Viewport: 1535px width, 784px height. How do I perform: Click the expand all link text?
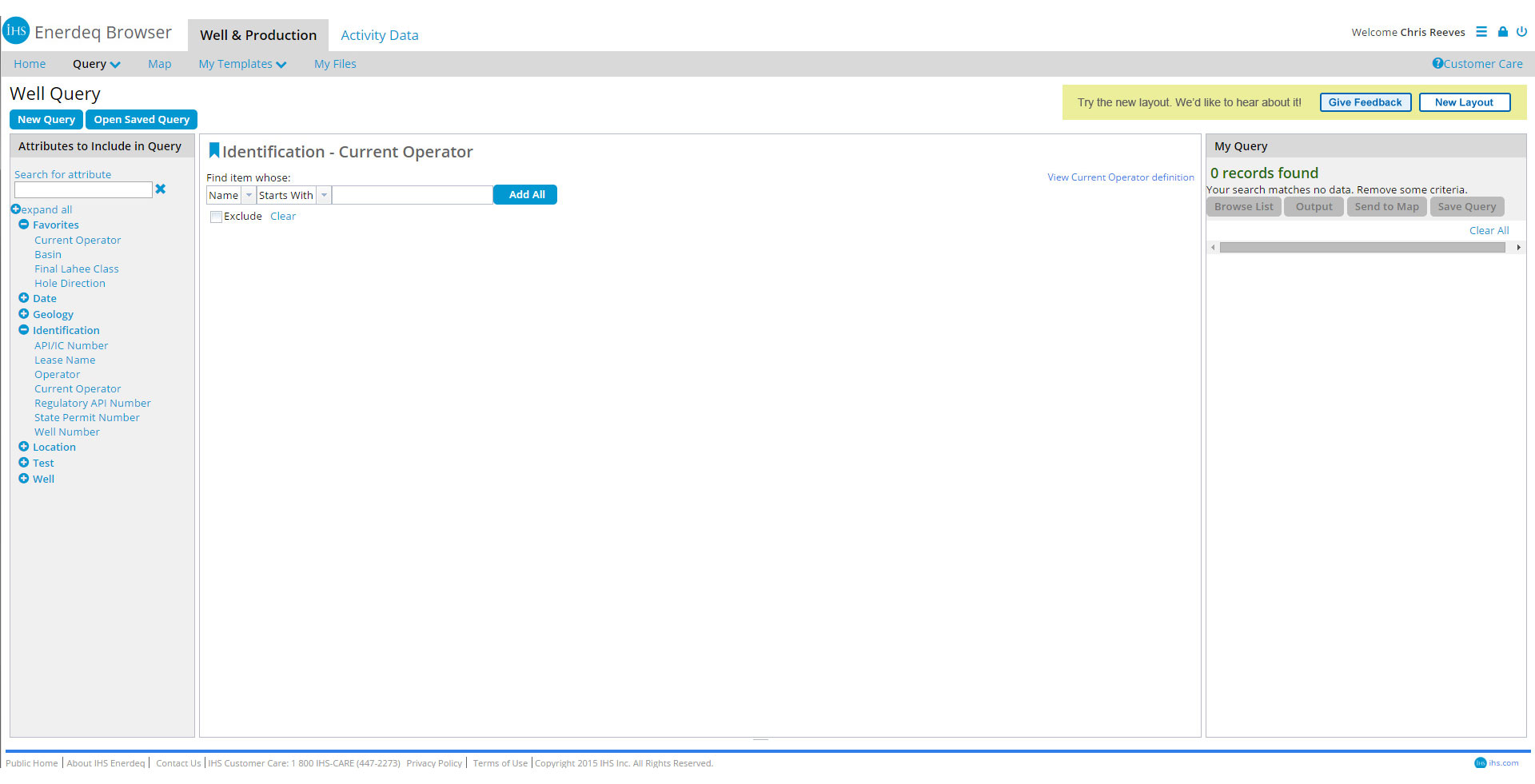point(46,209)
